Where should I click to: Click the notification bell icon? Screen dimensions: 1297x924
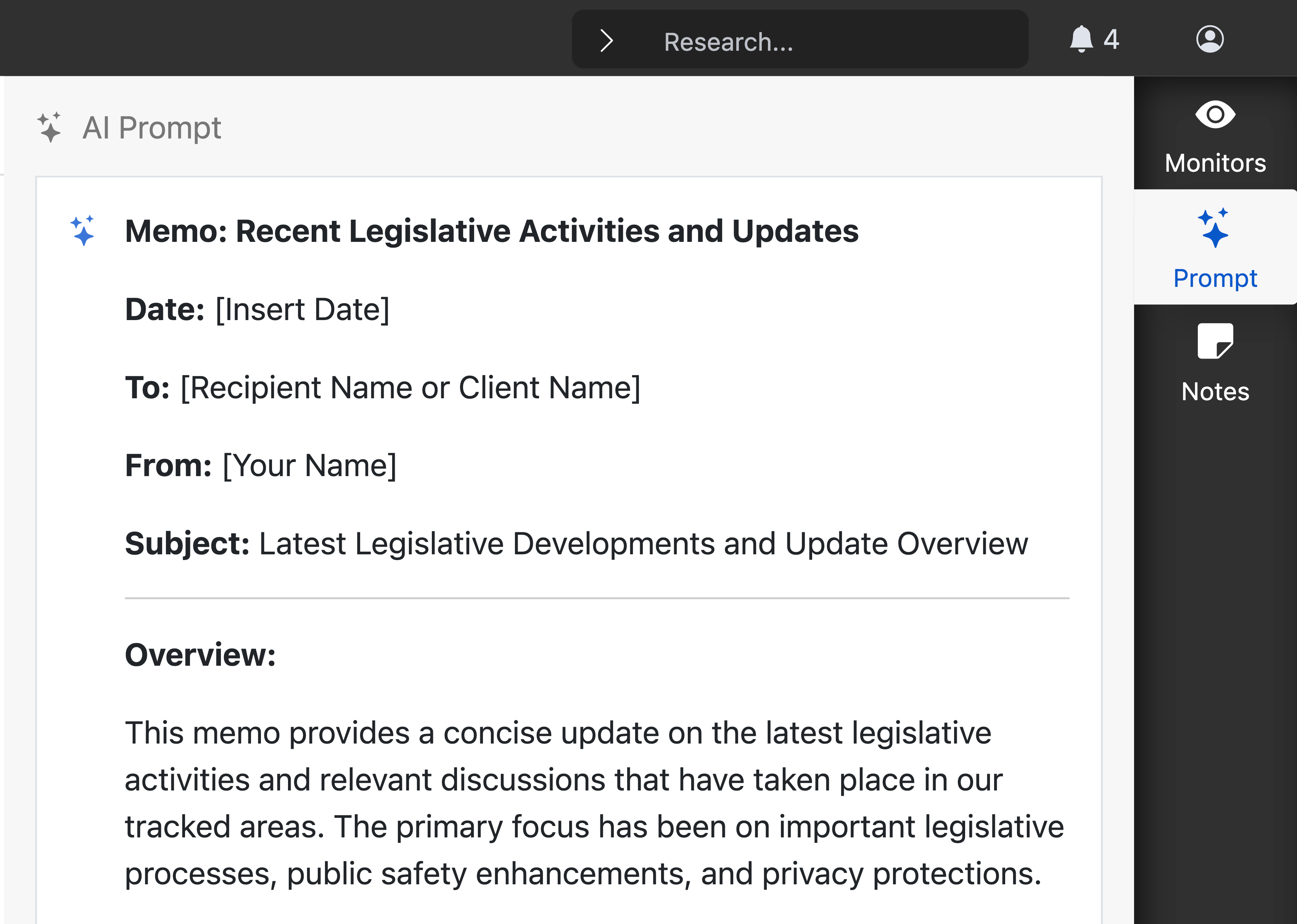coord(1081,39)
